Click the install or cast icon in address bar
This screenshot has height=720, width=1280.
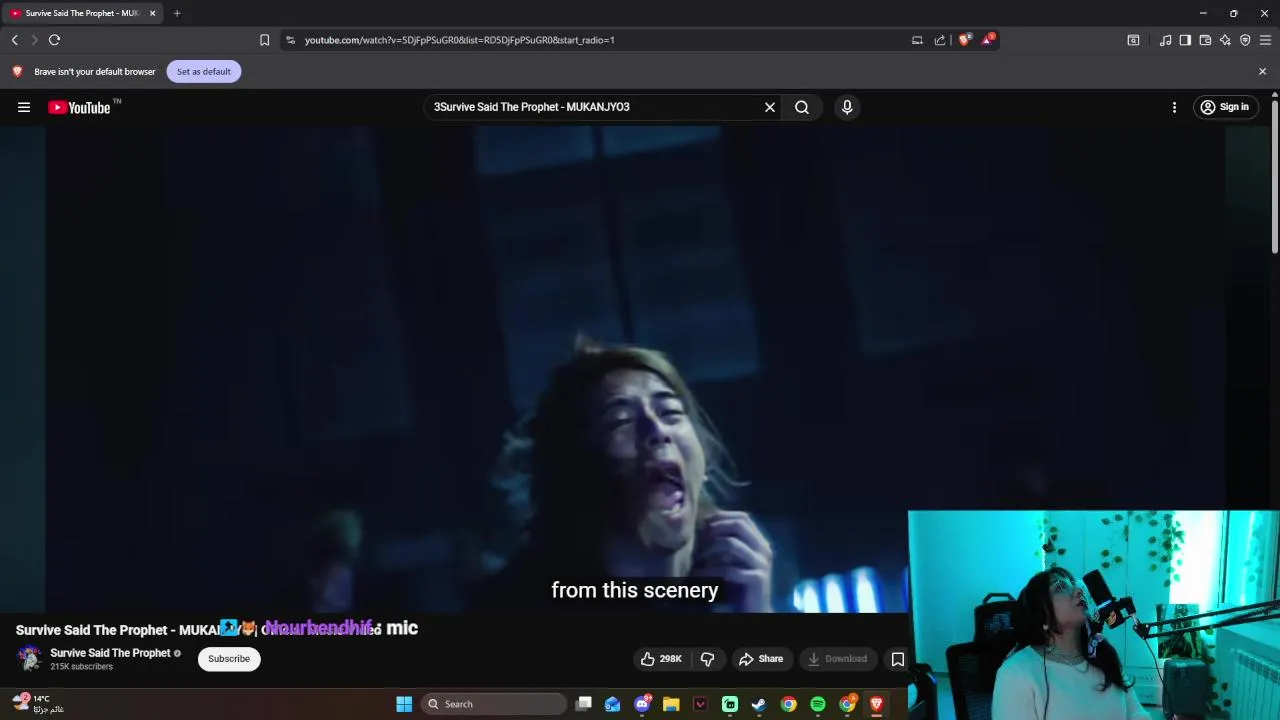tap(917, 40)
